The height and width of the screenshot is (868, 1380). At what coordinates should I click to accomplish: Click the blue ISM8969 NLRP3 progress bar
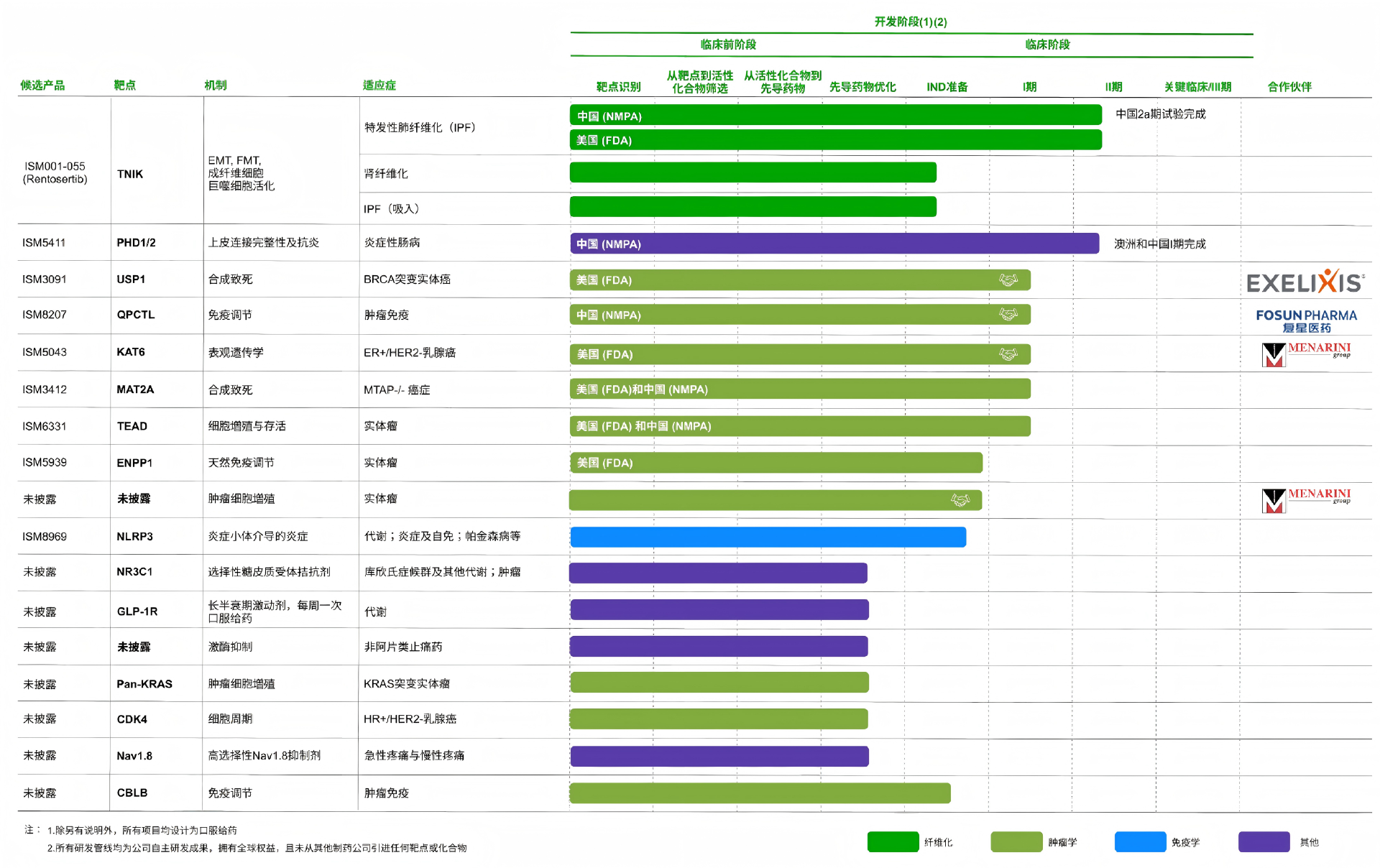point(768,537)
